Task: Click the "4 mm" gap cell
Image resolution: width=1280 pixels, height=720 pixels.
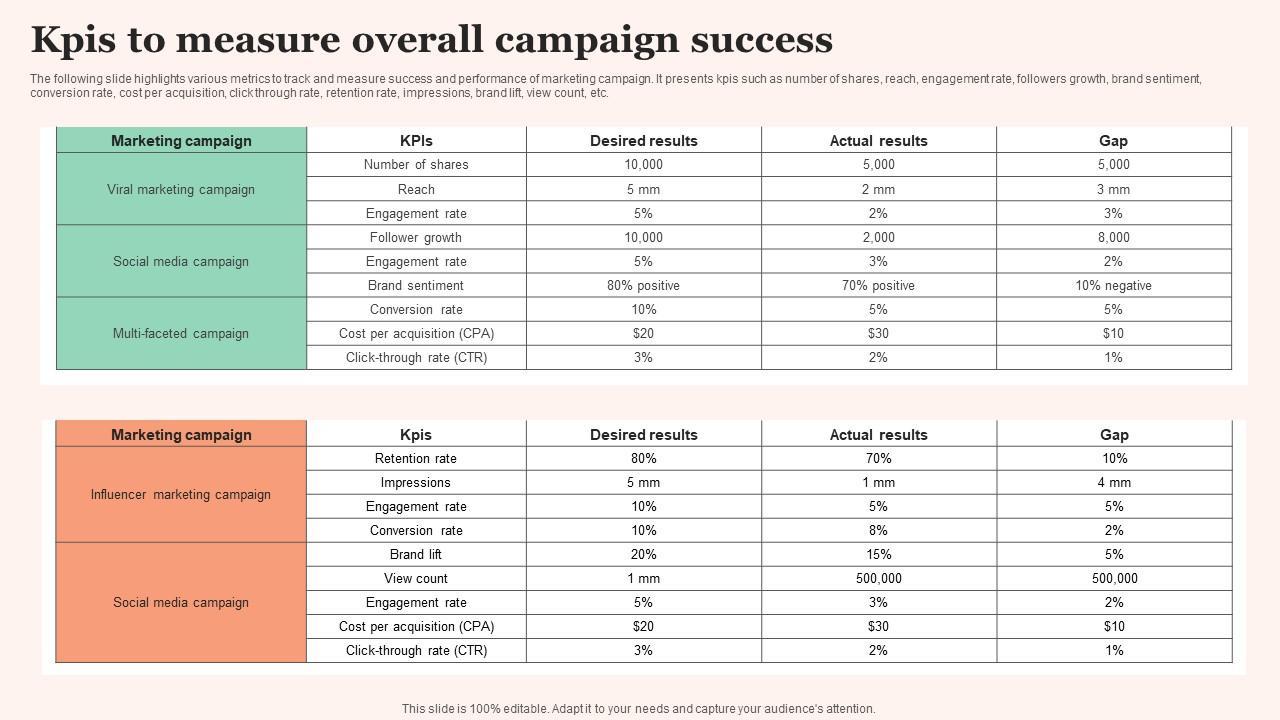Action: point(1114,482)
